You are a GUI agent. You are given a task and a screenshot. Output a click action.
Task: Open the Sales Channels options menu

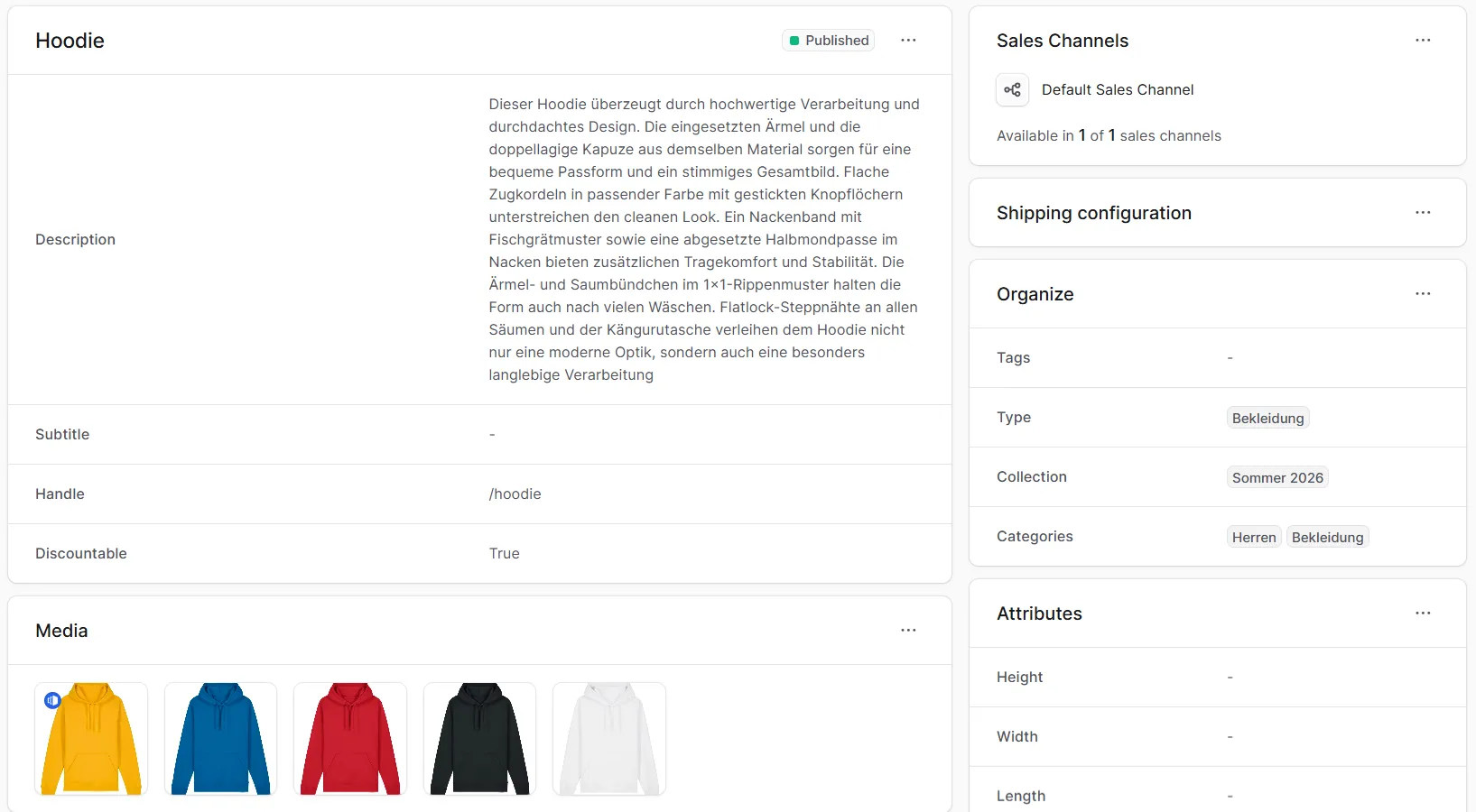1423,41
